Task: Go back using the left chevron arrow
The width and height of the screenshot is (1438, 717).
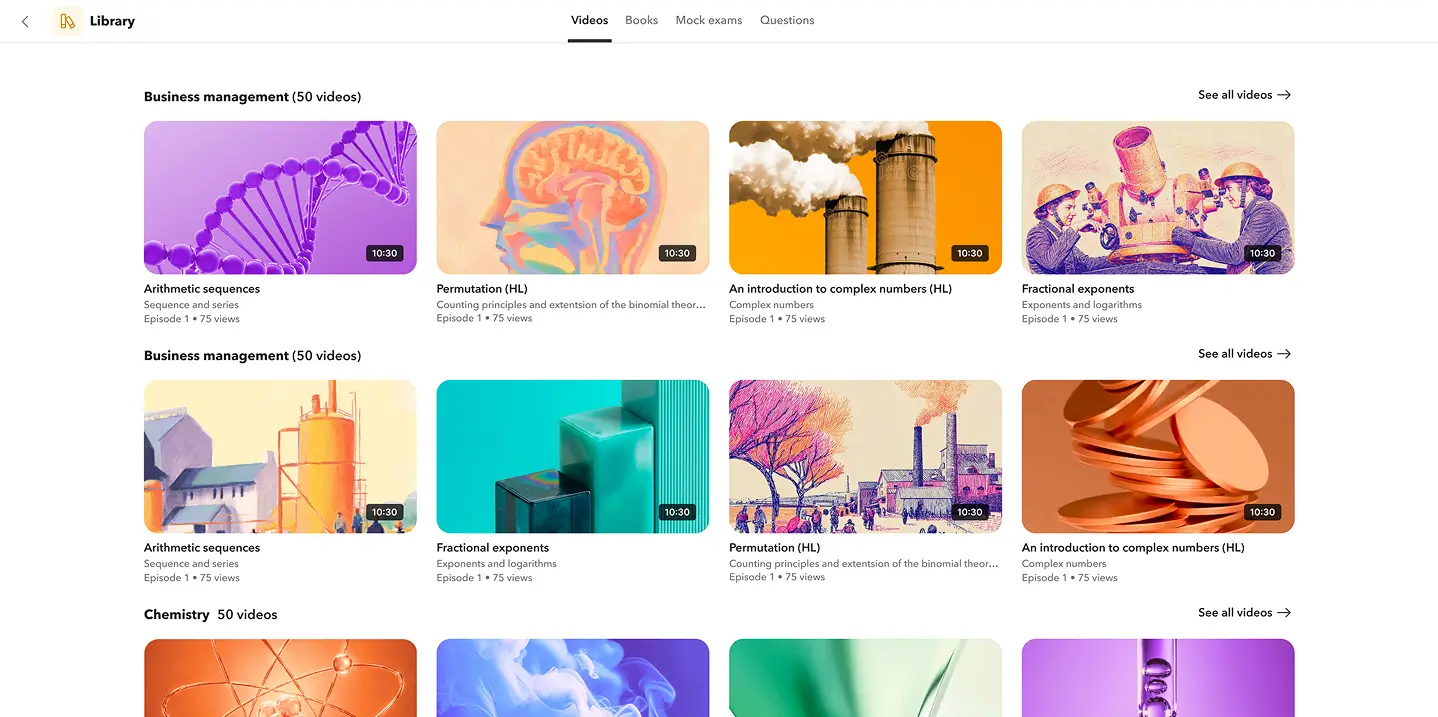Action: click(25, 21)
